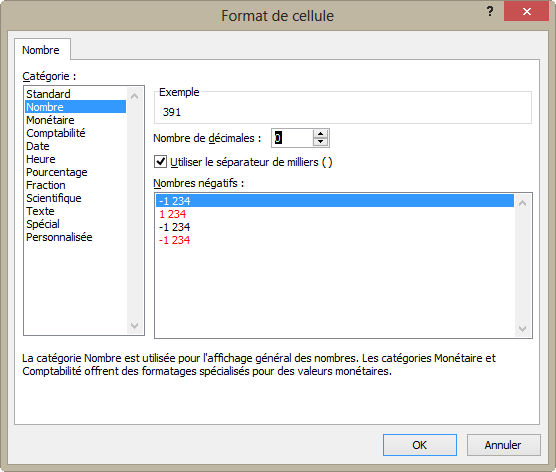The width and height of the screenshot is (556, 472).
Task: Click negative numbers list scroll-down arrow
Action: [x=522, y=329]
